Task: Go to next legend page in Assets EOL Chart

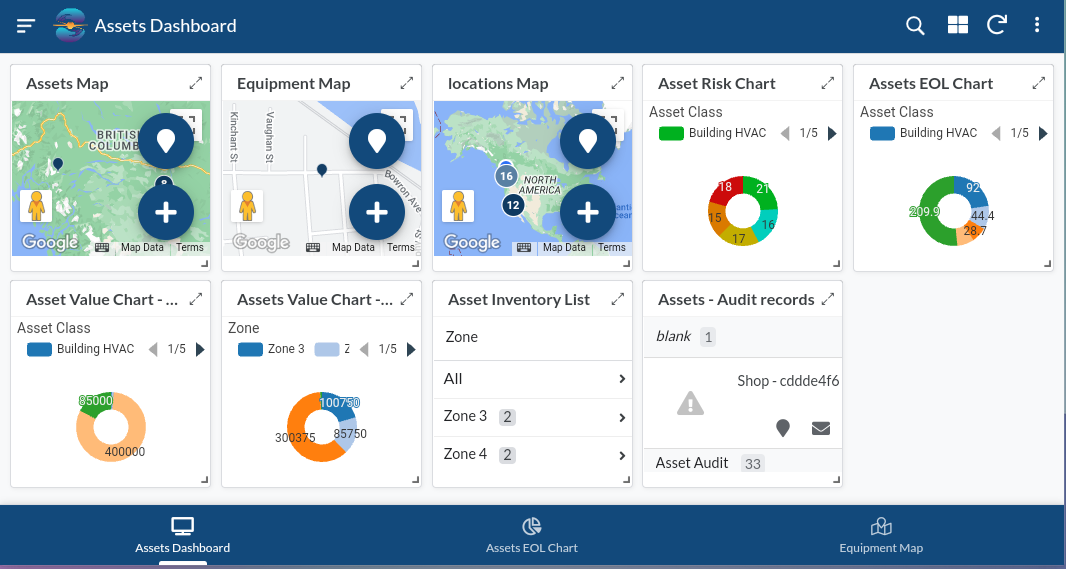Action: [x=1043, y=133]
